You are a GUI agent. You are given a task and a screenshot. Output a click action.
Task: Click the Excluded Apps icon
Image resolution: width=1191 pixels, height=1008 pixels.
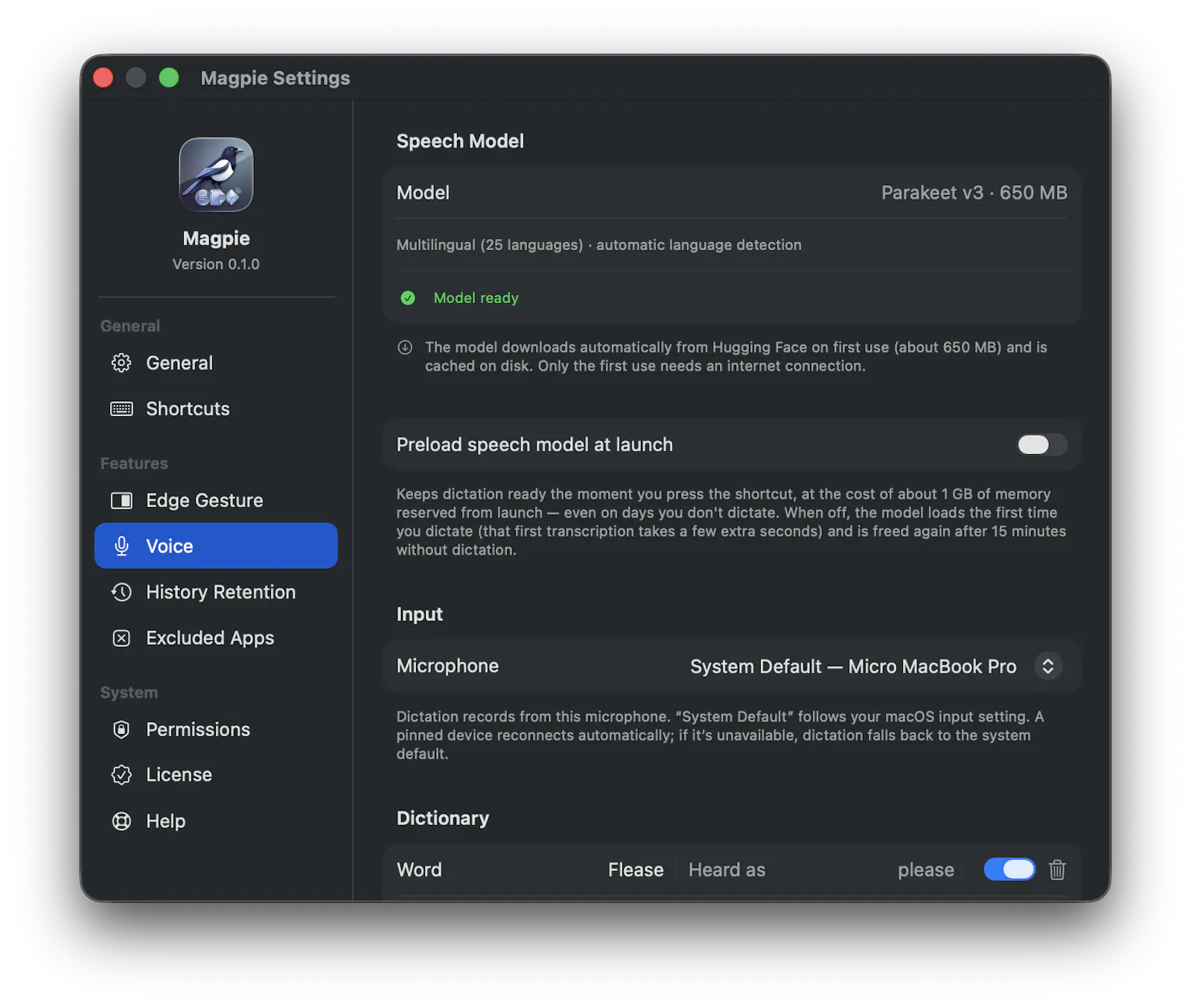coord(121,638)
